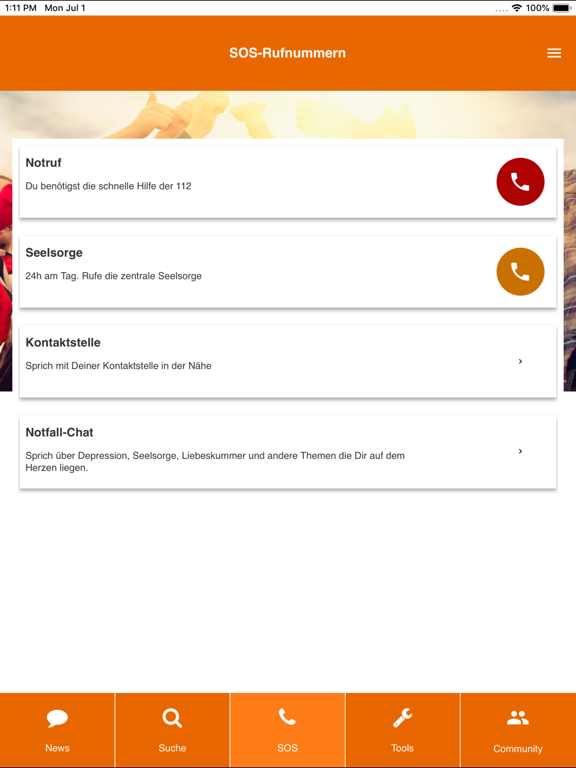Tap the 1:11 PM clock in status bar
Viewport: 576px width, 768px height.
coord(21,8)
